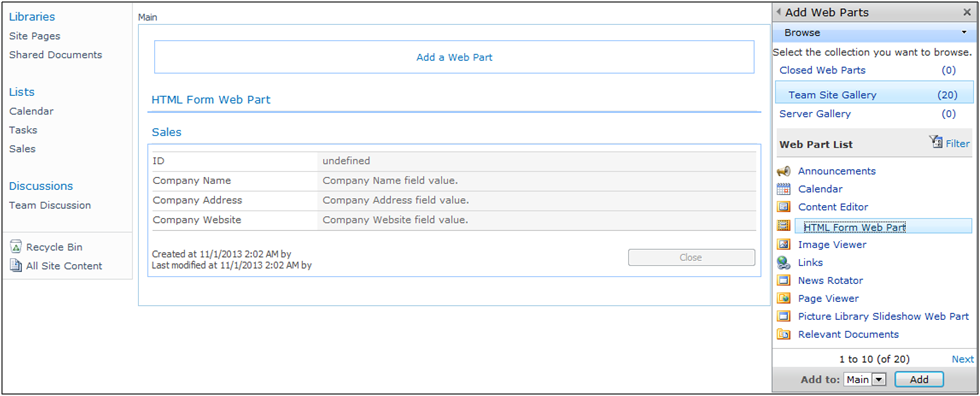Select the Closed Web Parts collection
This screenshot has height=396, width=980.
(822, 71)
